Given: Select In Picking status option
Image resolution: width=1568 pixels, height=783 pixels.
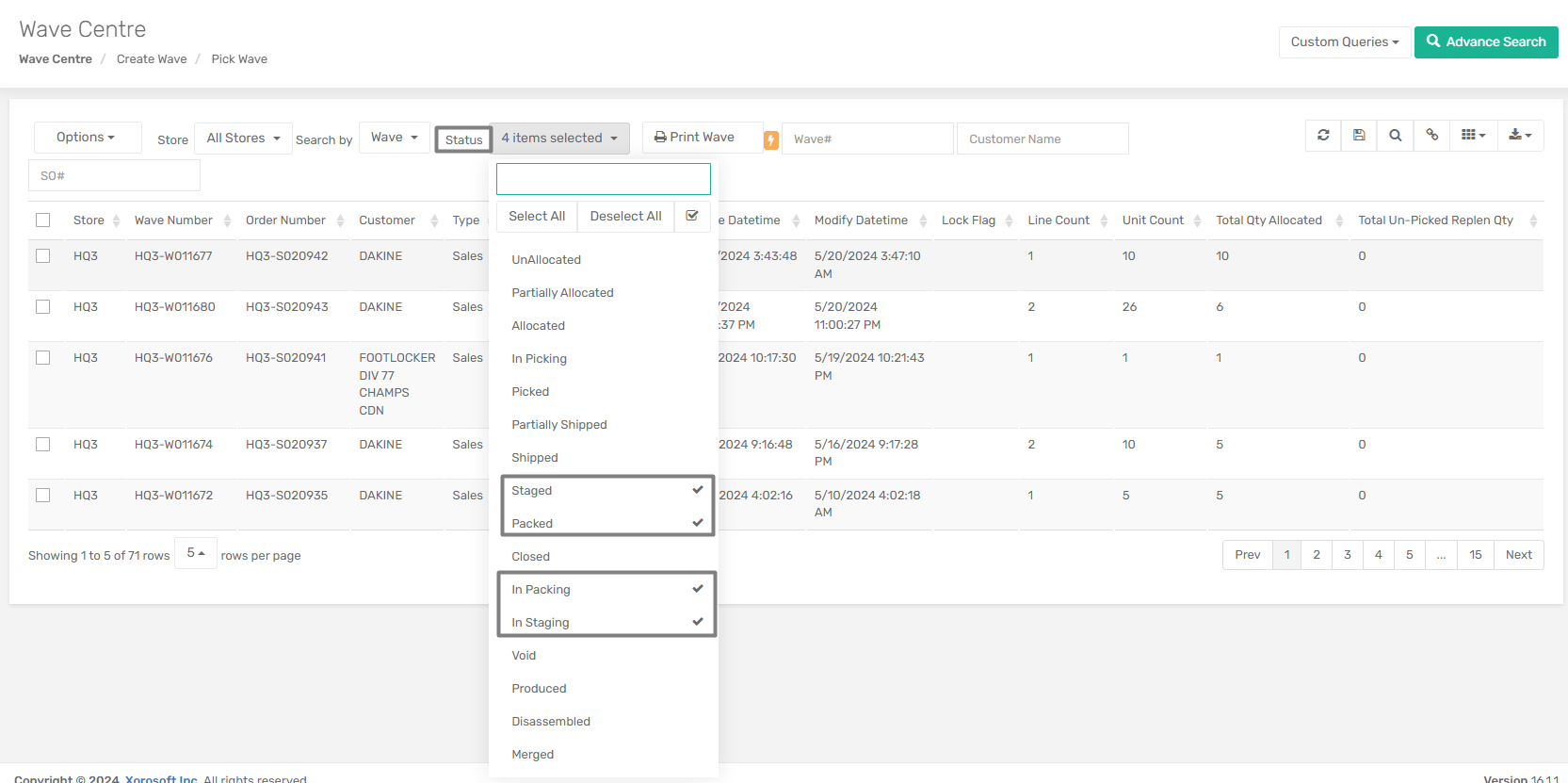Looking at the screenshot, I should tap(604, 358).
